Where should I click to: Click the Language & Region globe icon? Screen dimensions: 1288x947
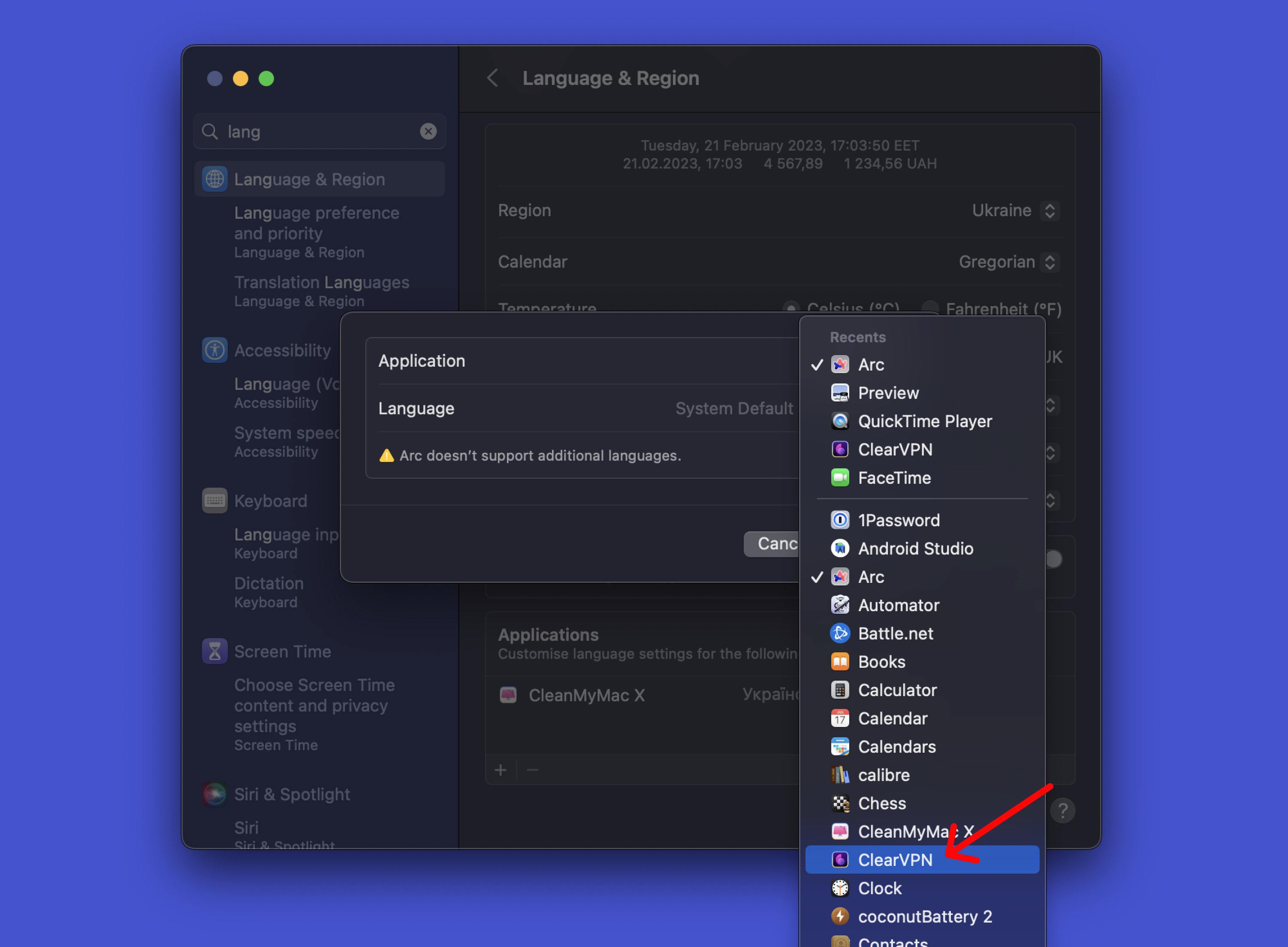pos(215,179)
